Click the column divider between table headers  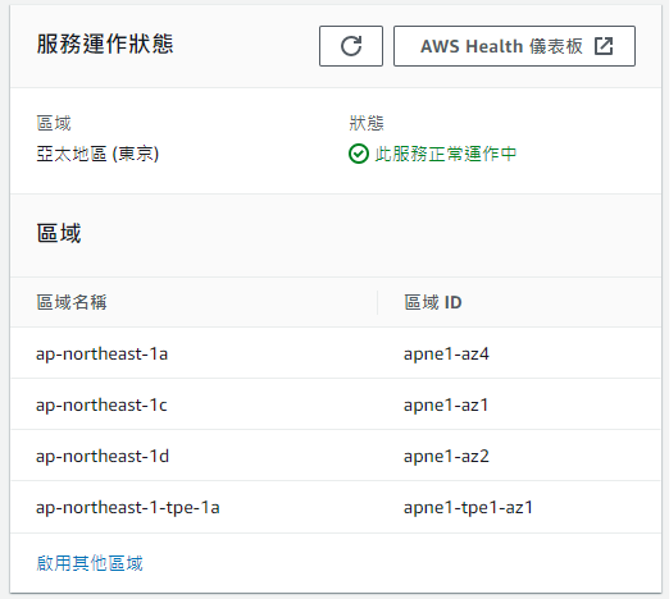377,303
